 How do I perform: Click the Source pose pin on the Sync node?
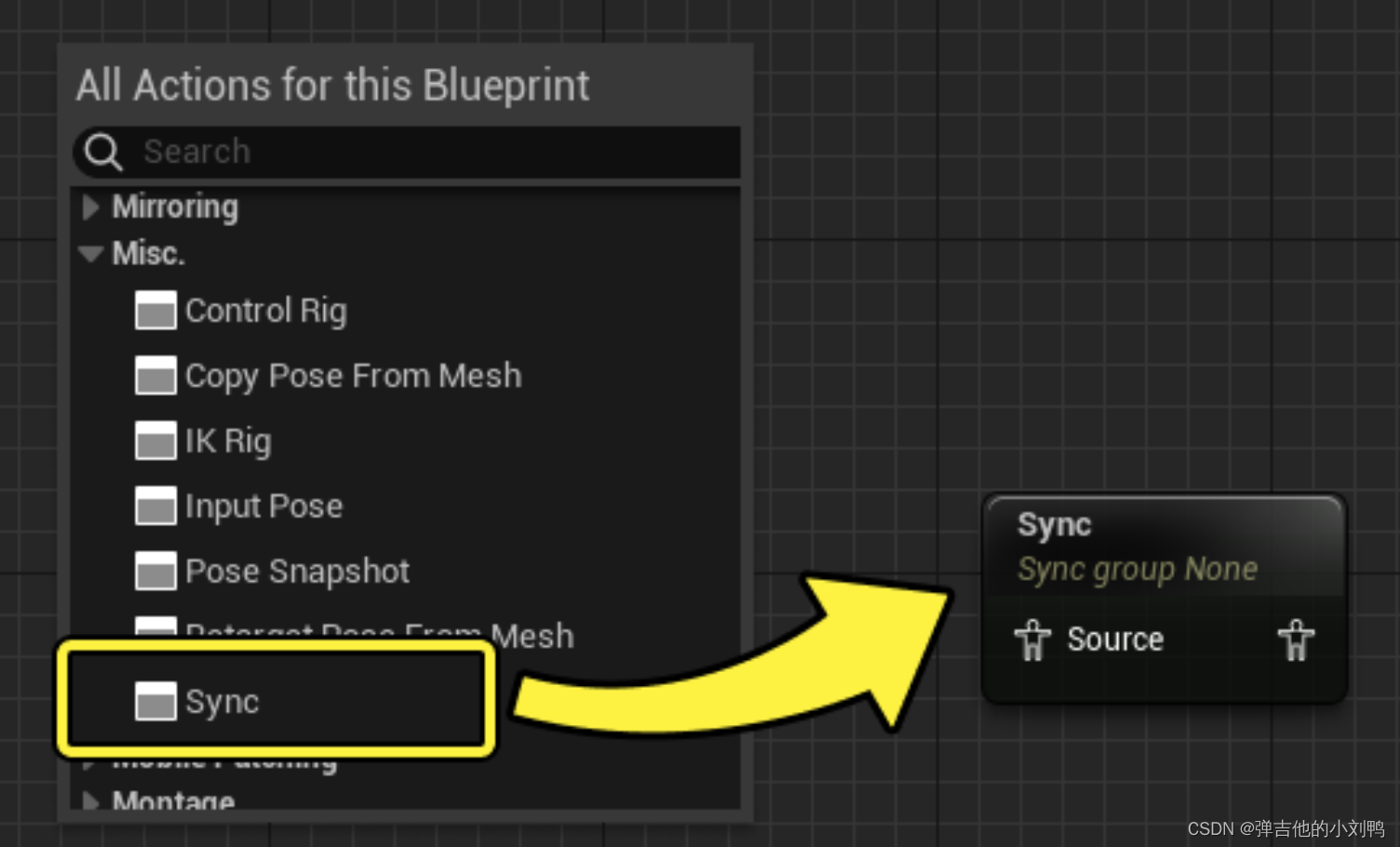click(1033, 640)
